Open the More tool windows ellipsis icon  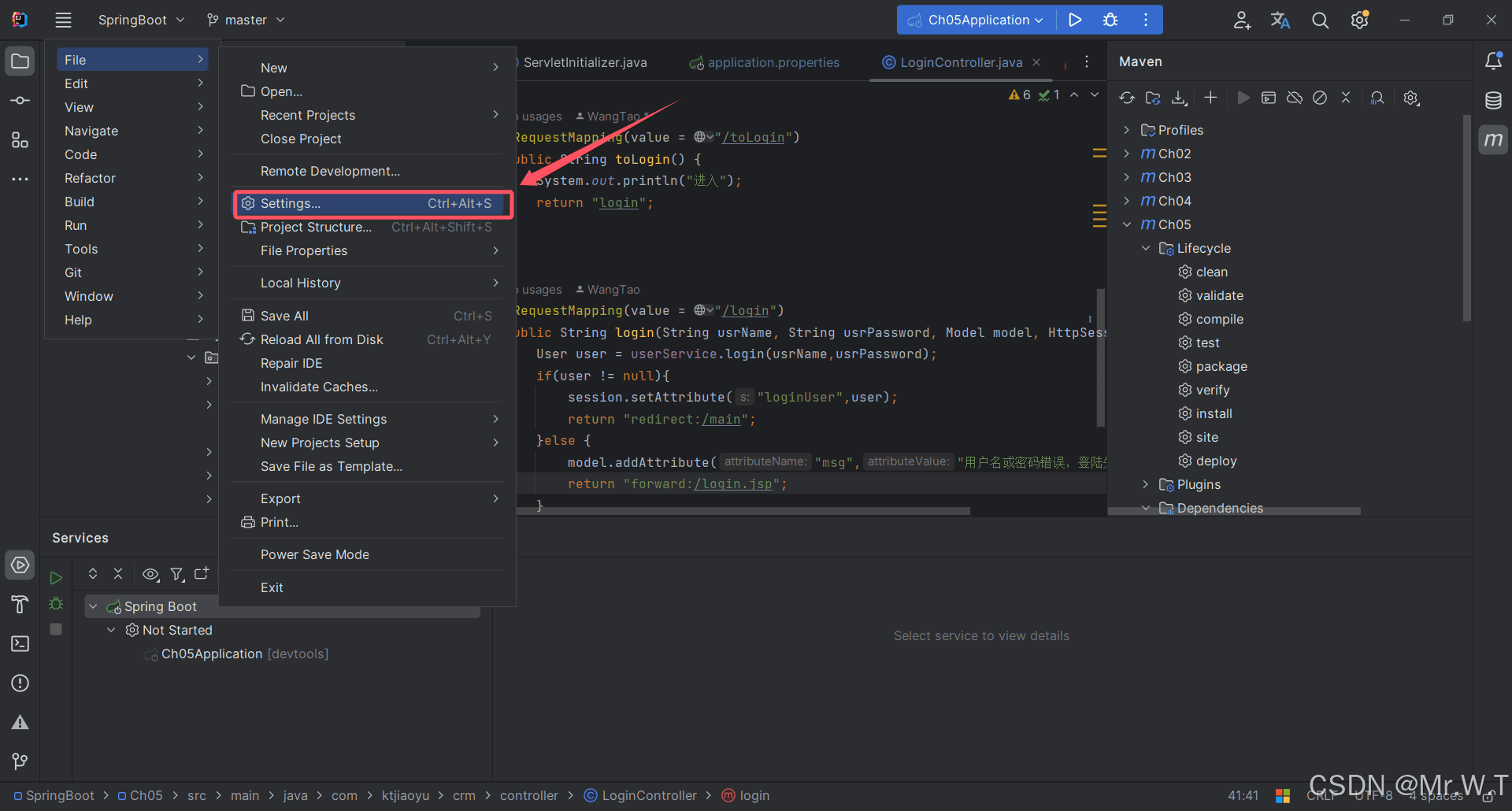click(x=20, y=180)
